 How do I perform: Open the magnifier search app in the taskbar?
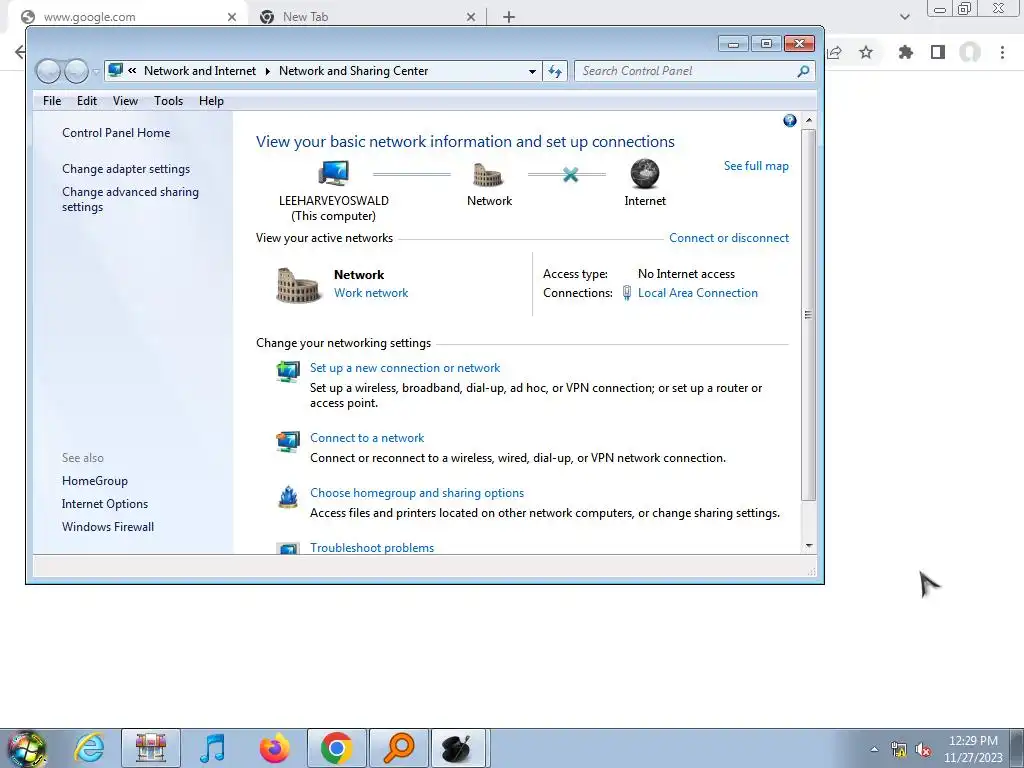click(399, 748)
